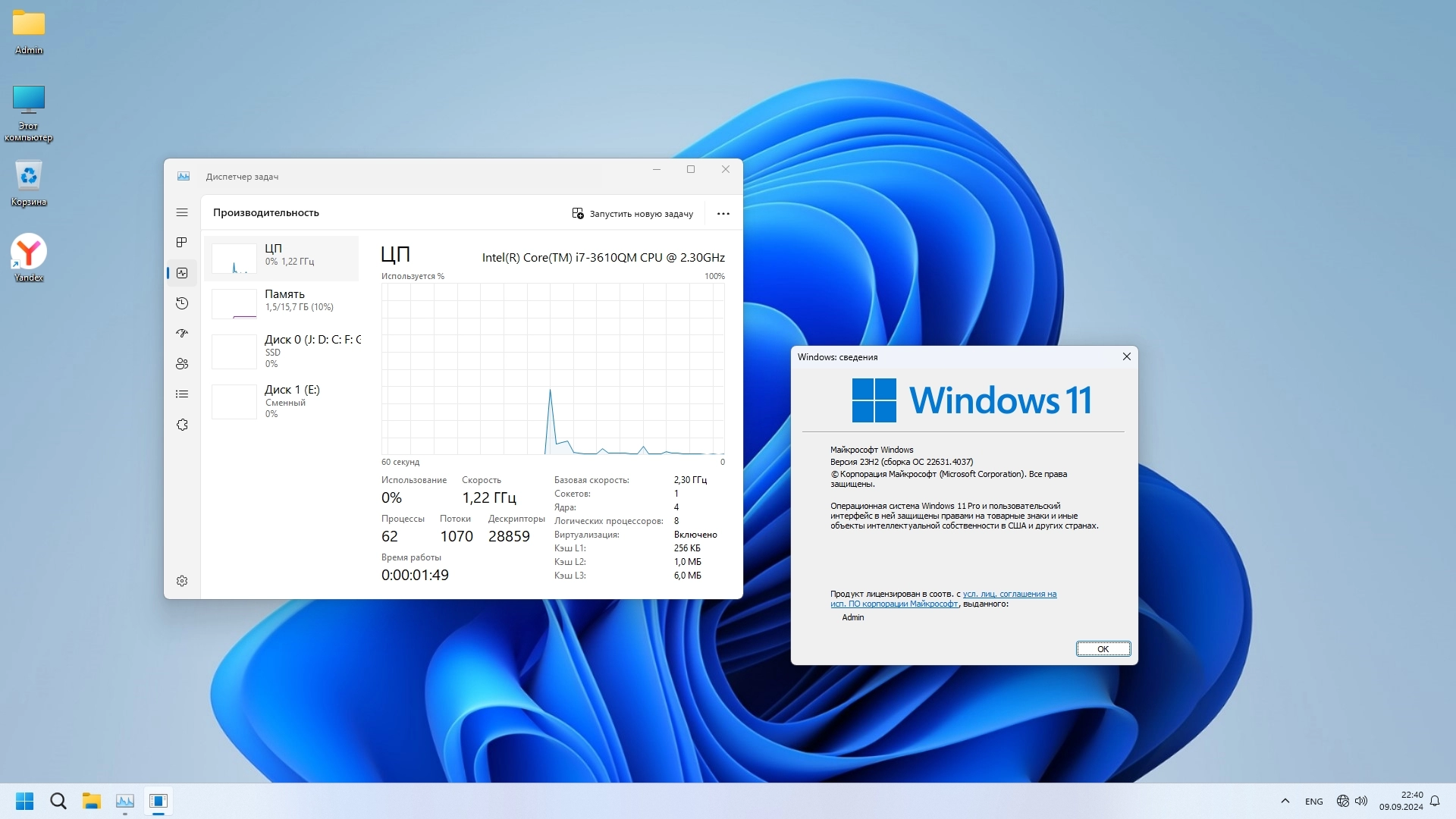Open the three-dots more options menu

723,214
